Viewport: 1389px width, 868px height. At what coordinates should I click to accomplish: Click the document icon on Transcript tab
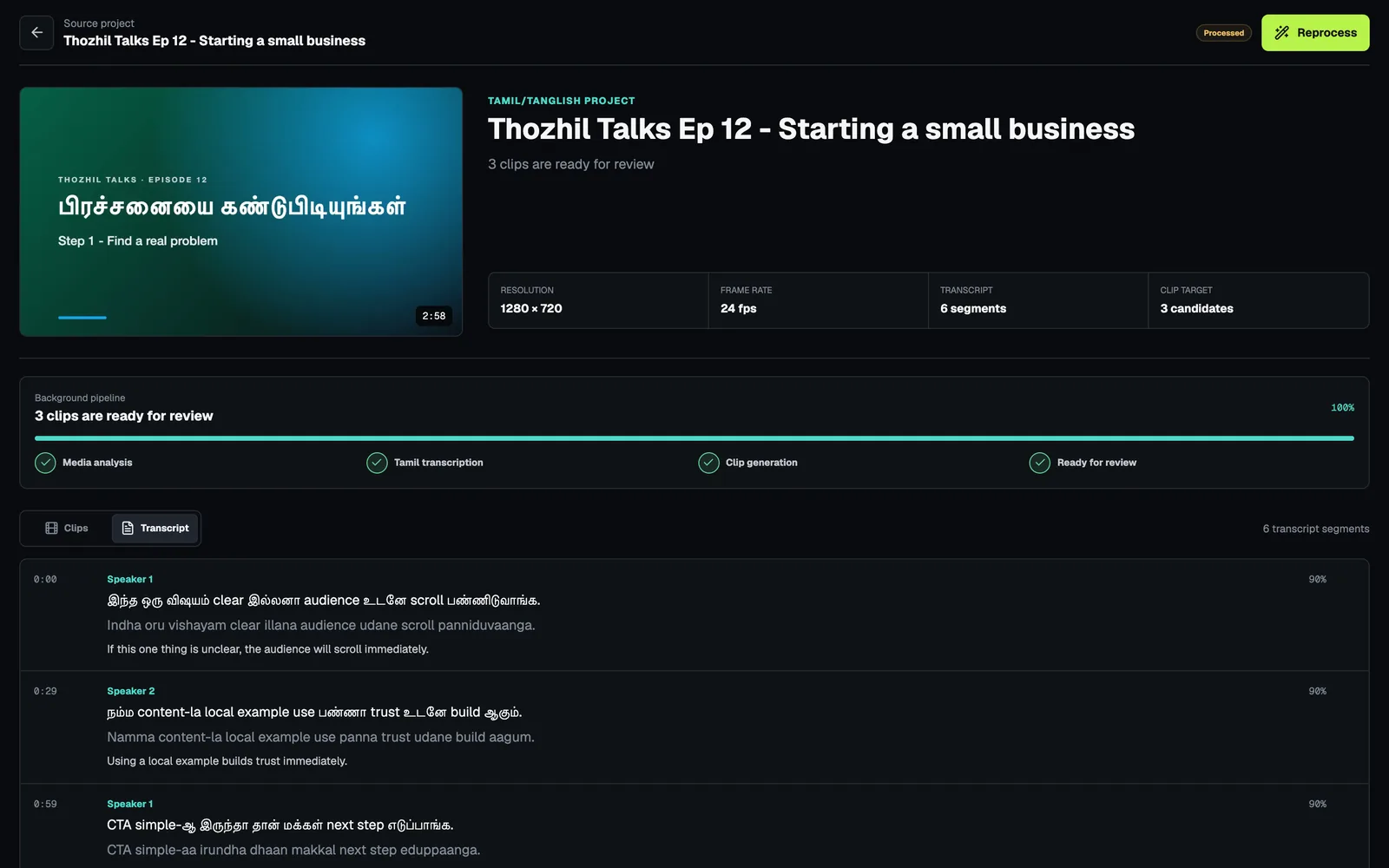point(128,528)
